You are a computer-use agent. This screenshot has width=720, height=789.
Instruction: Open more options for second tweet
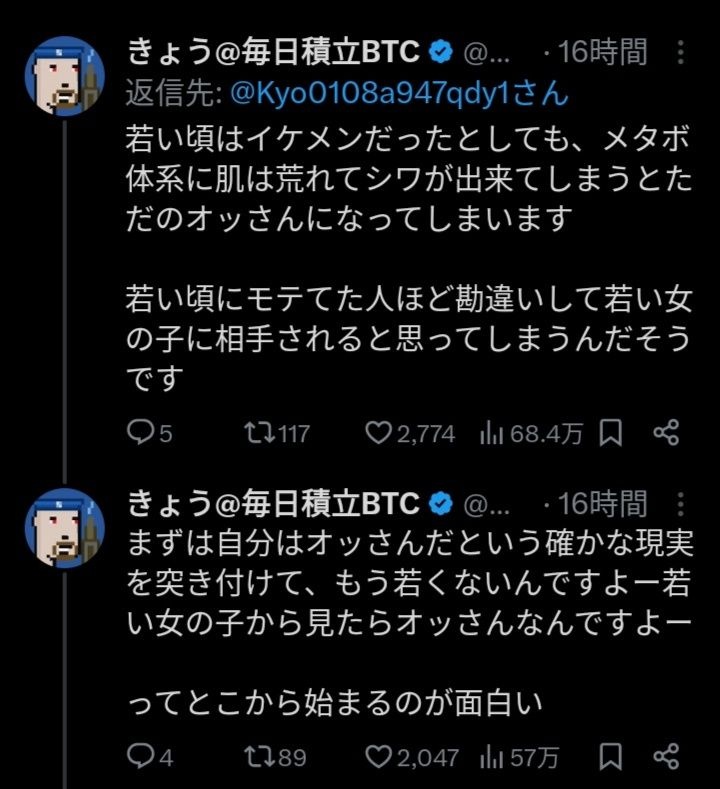click(x=680, y=503)
